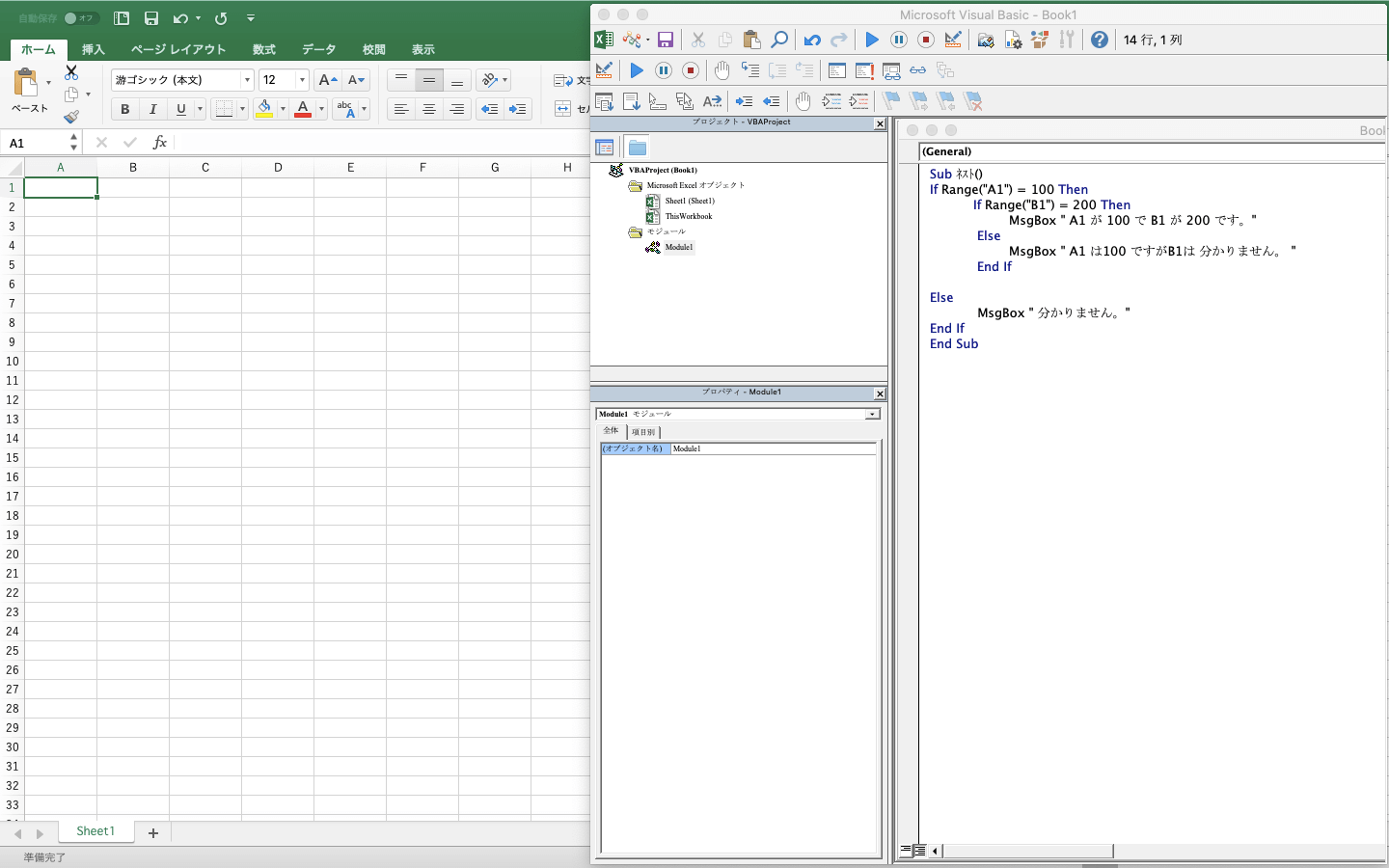Run macro from debug toolbar
Viewport: 1389px width, 868px height.
[637, 70]
